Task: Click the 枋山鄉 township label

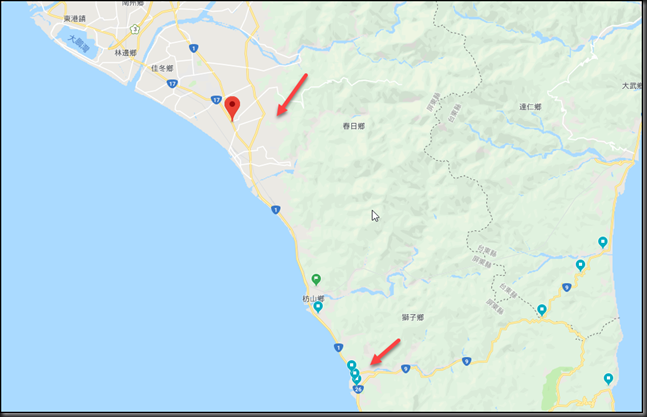Action: click(x=313, y=299)
